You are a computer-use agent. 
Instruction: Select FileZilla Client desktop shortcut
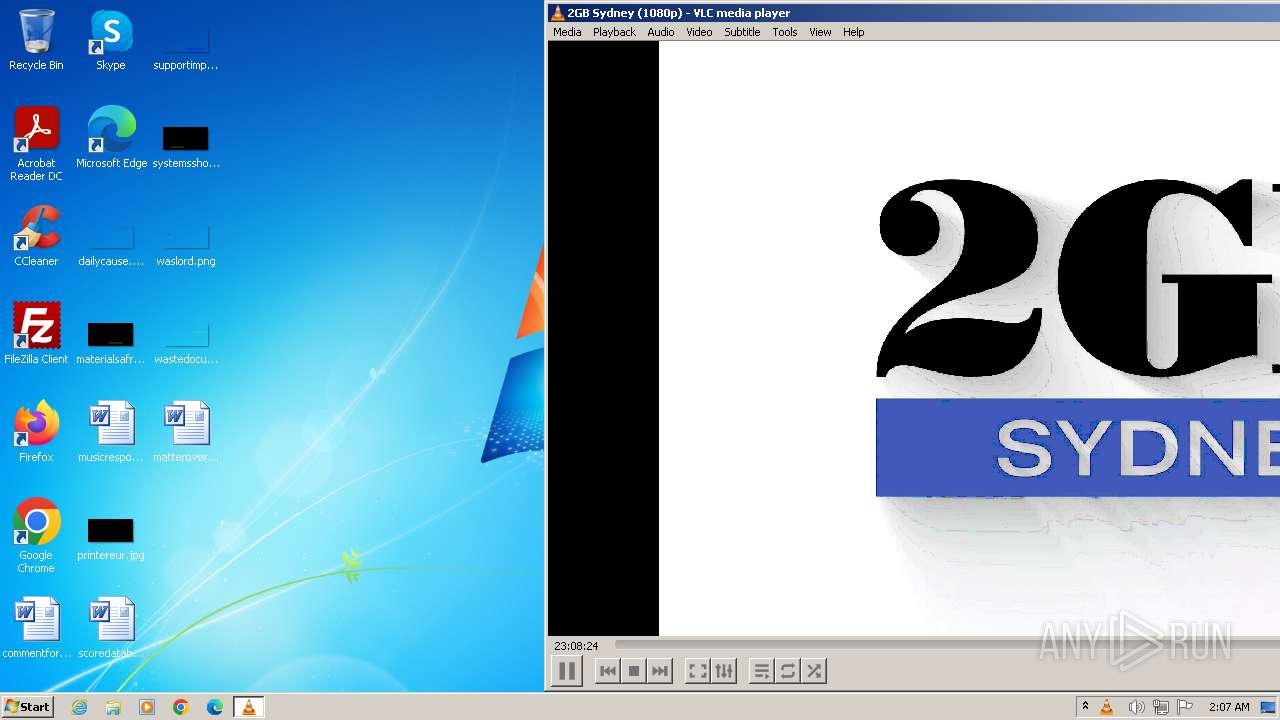pyautogui.click(x=36, y=334)
